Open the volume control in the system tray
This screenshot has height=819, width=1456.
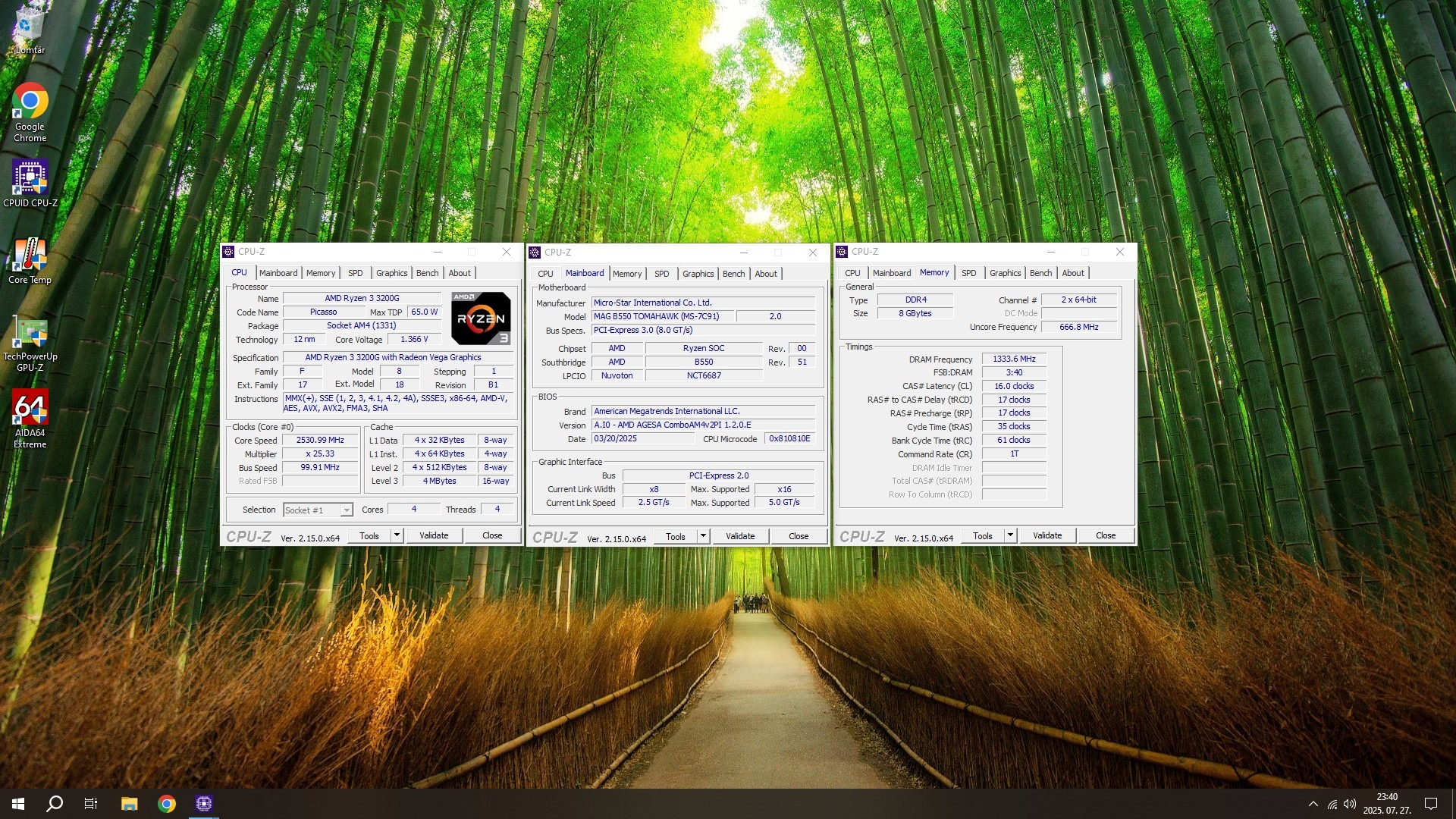point(1350,804)
